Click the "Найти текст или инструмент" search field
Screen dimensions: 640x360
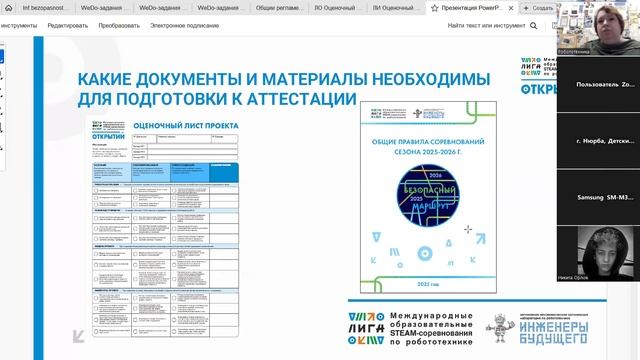486,25
